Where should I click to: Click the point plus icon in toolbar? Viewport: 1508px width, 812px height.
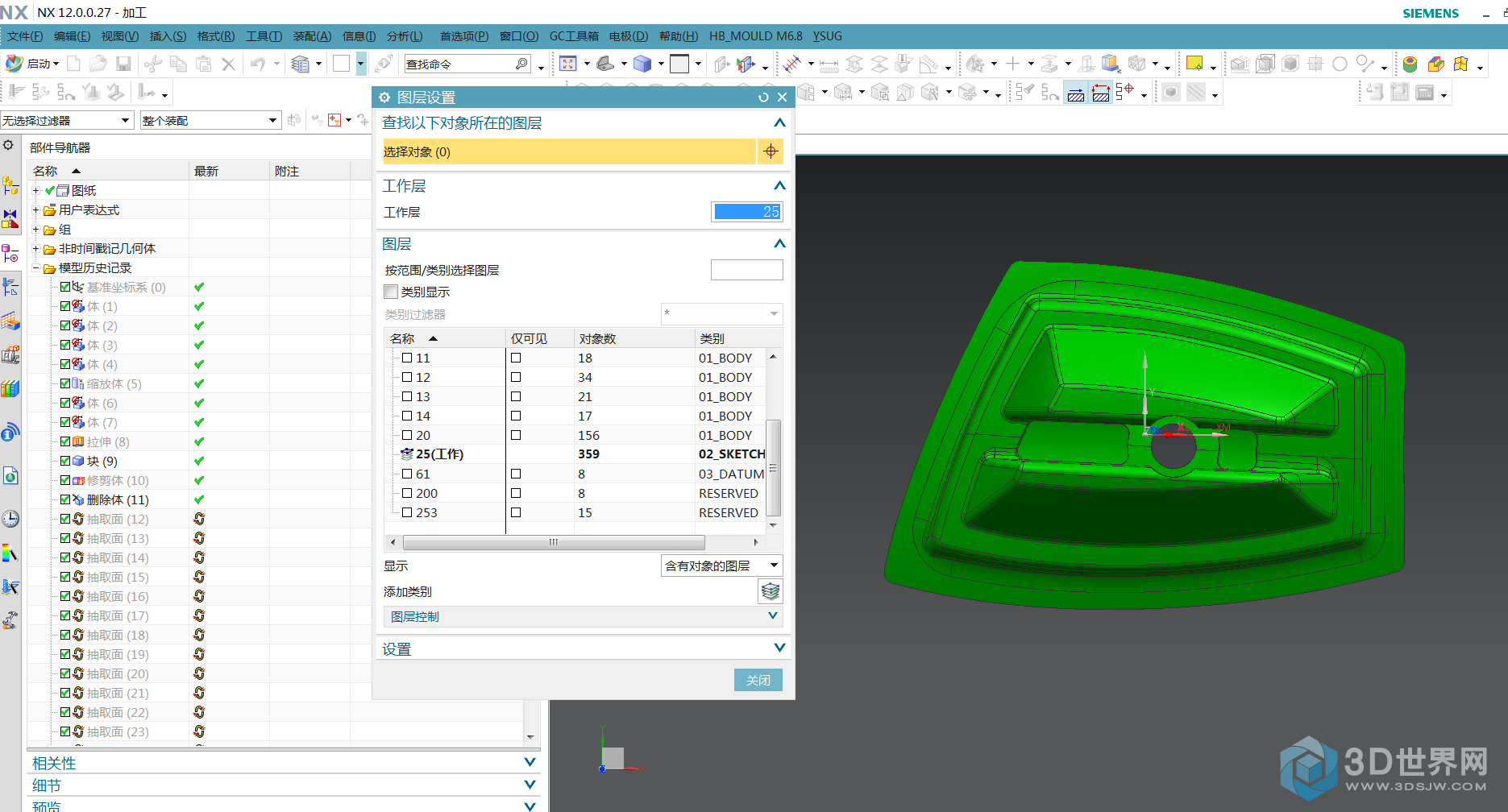pyautogui.click(x=1013, y=64)
